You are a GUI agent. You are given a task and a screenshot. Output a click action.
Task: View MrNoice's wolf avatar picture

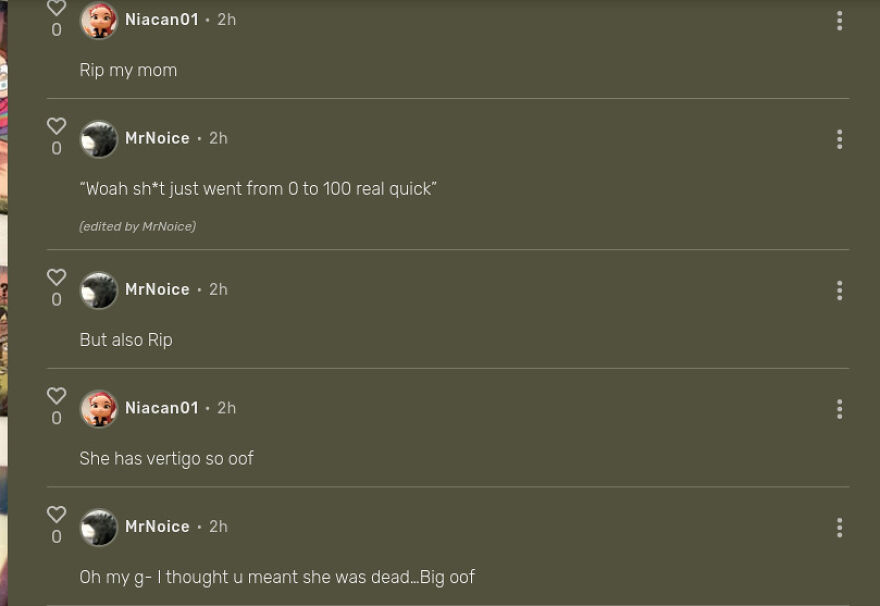click(98, 139)
